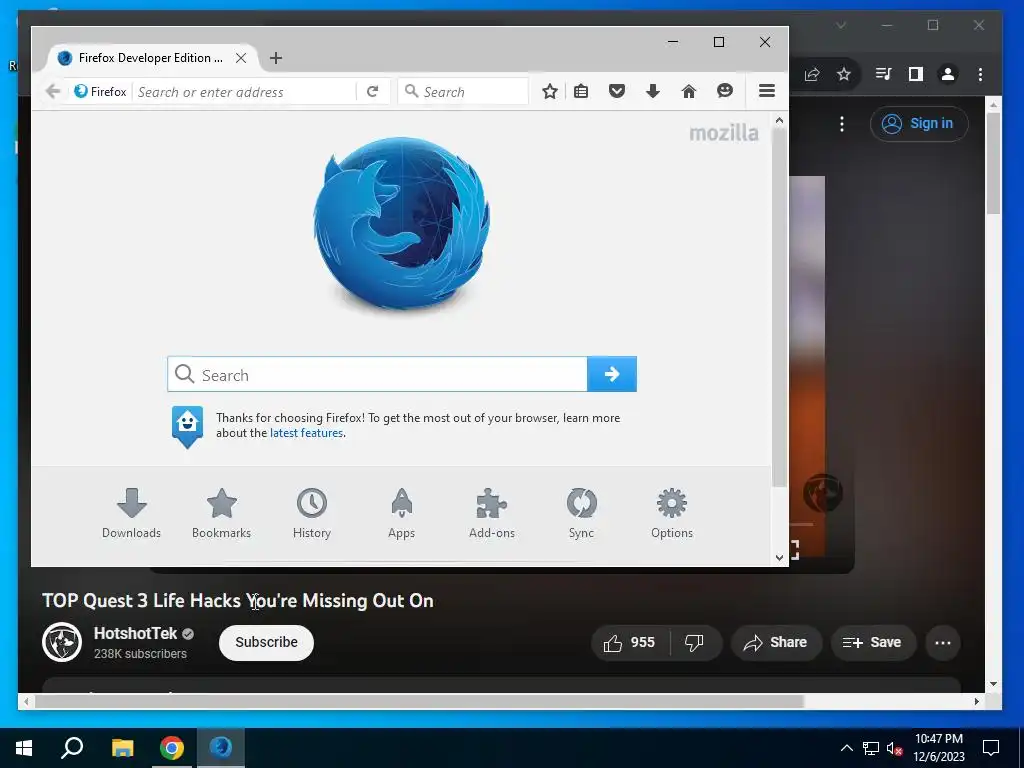This screenshot has width=1024, height=768.
Task: Open the Windows Start menu
Action: coord(24,748)
